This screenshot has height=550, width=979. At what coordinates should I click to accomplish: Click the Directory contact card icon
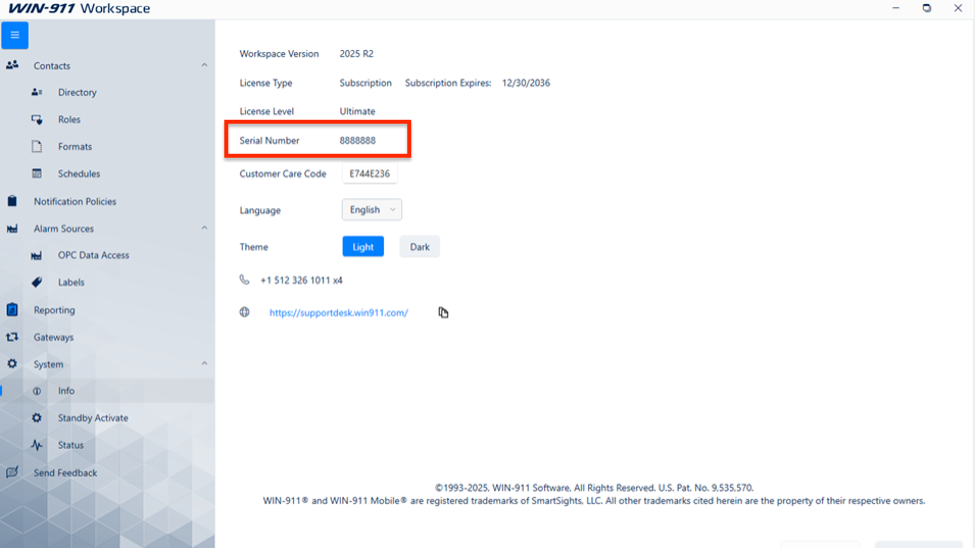(x=37, y=92)
